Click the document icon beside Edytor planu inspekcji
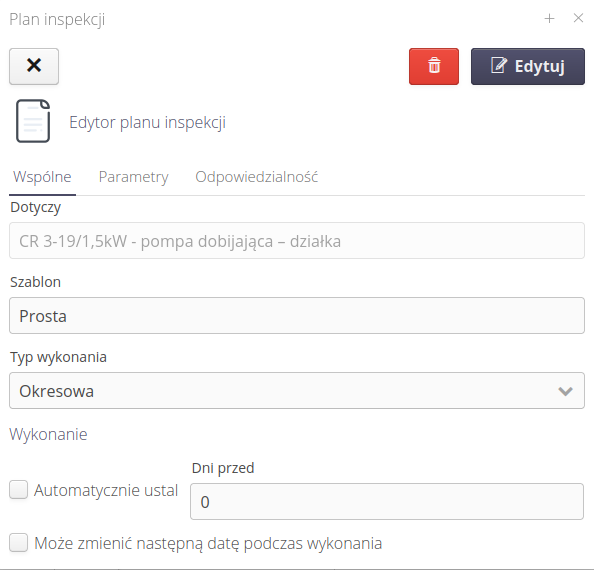 pyautogui.click(x=33, y=121)
